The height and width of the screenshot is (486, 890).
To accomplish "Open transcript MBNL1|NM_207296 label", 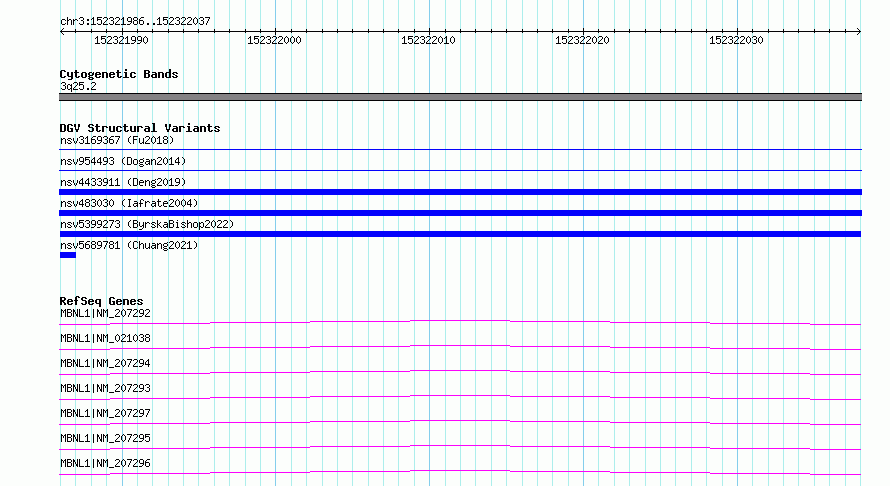I will click(x=105, y=463).
